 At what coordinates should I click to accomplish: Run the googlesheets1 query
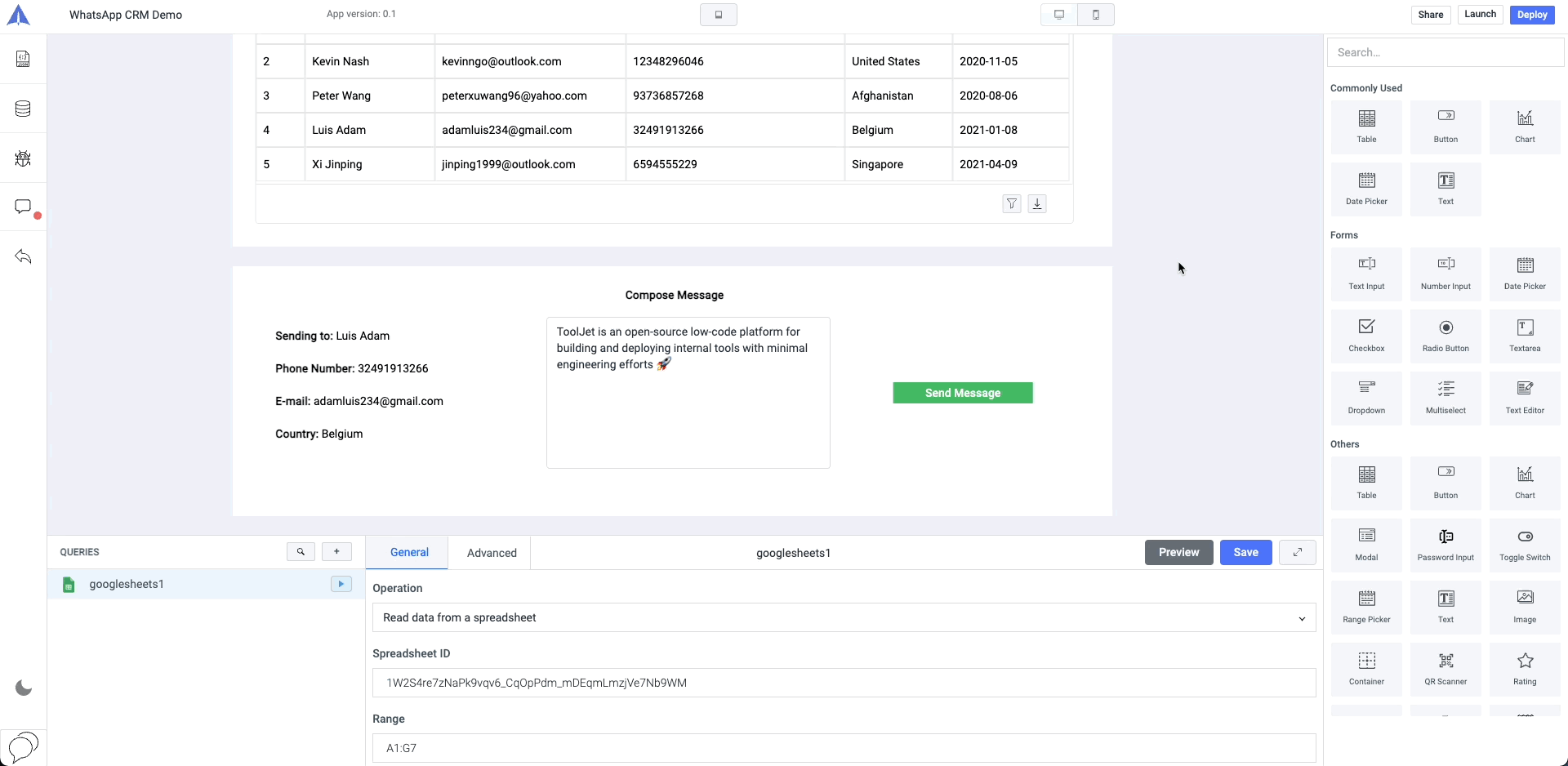[x=341, y=584]
